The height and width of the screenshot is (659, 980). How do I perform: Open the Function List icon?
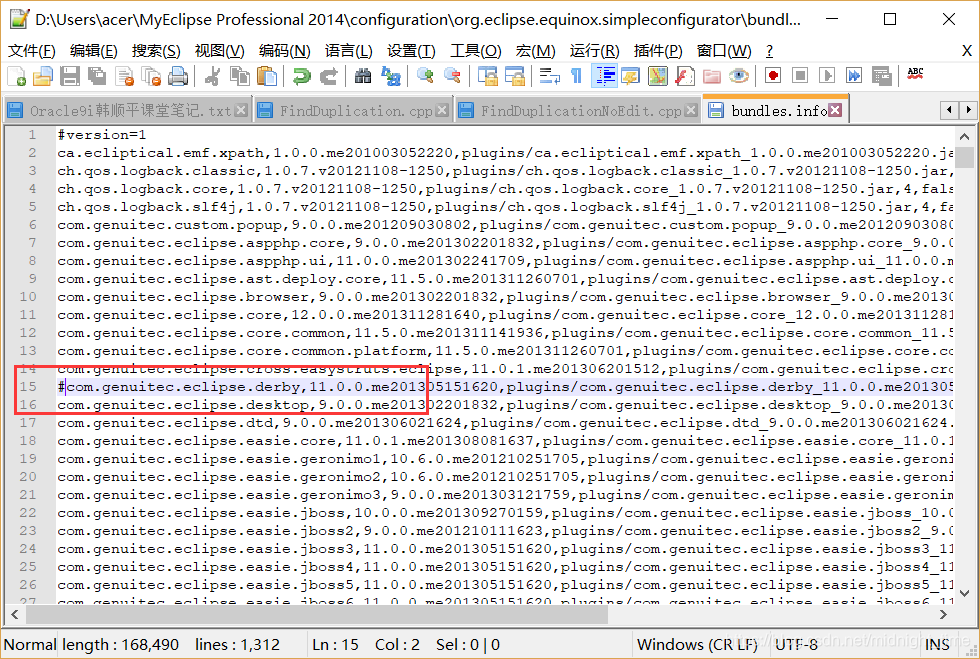[684, 76]
